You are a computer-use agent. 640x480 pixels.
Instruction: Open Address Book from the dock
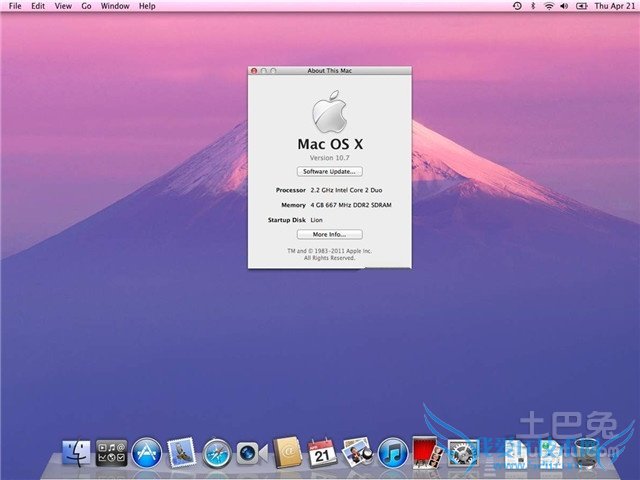point(286,453)
